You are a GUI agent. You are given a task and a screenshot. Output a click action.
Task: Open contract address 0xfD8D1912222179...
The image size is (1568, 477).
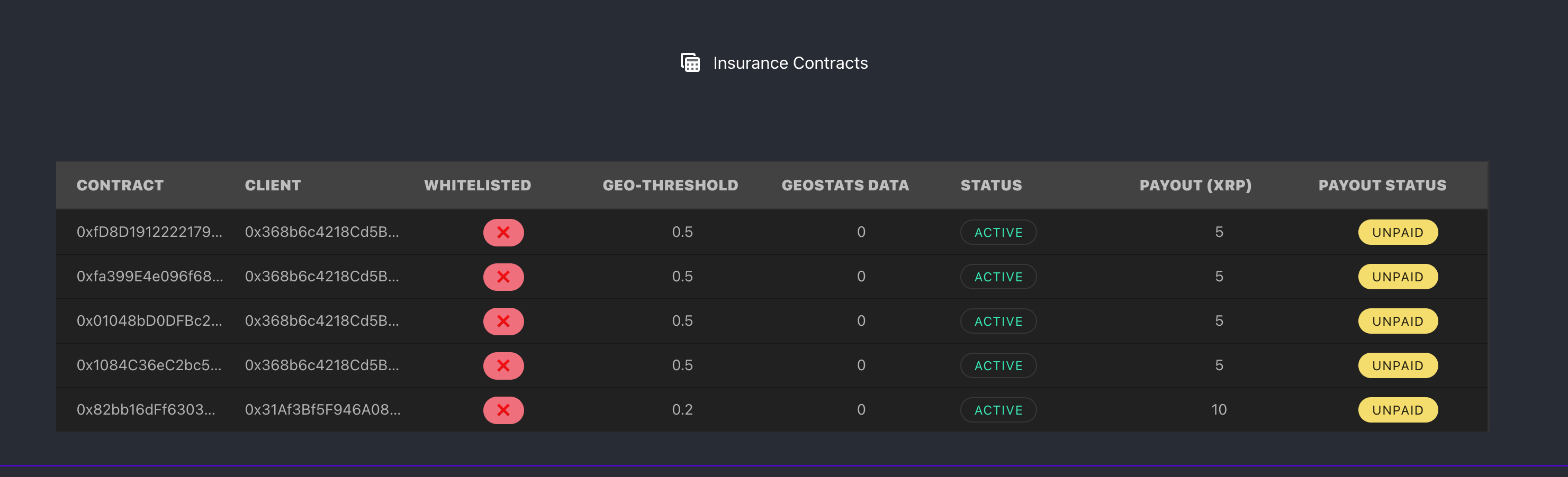149,232
